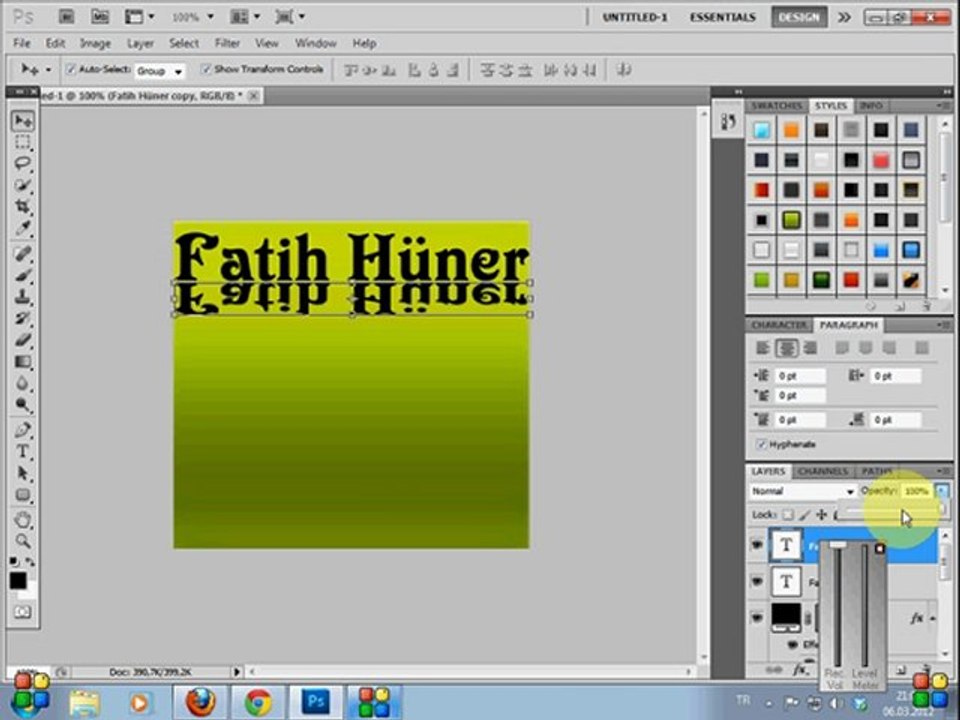This screenshot has height=720, width=960.
Task: Left-align text in Paragraph panel
Action: tap(763, 348)
